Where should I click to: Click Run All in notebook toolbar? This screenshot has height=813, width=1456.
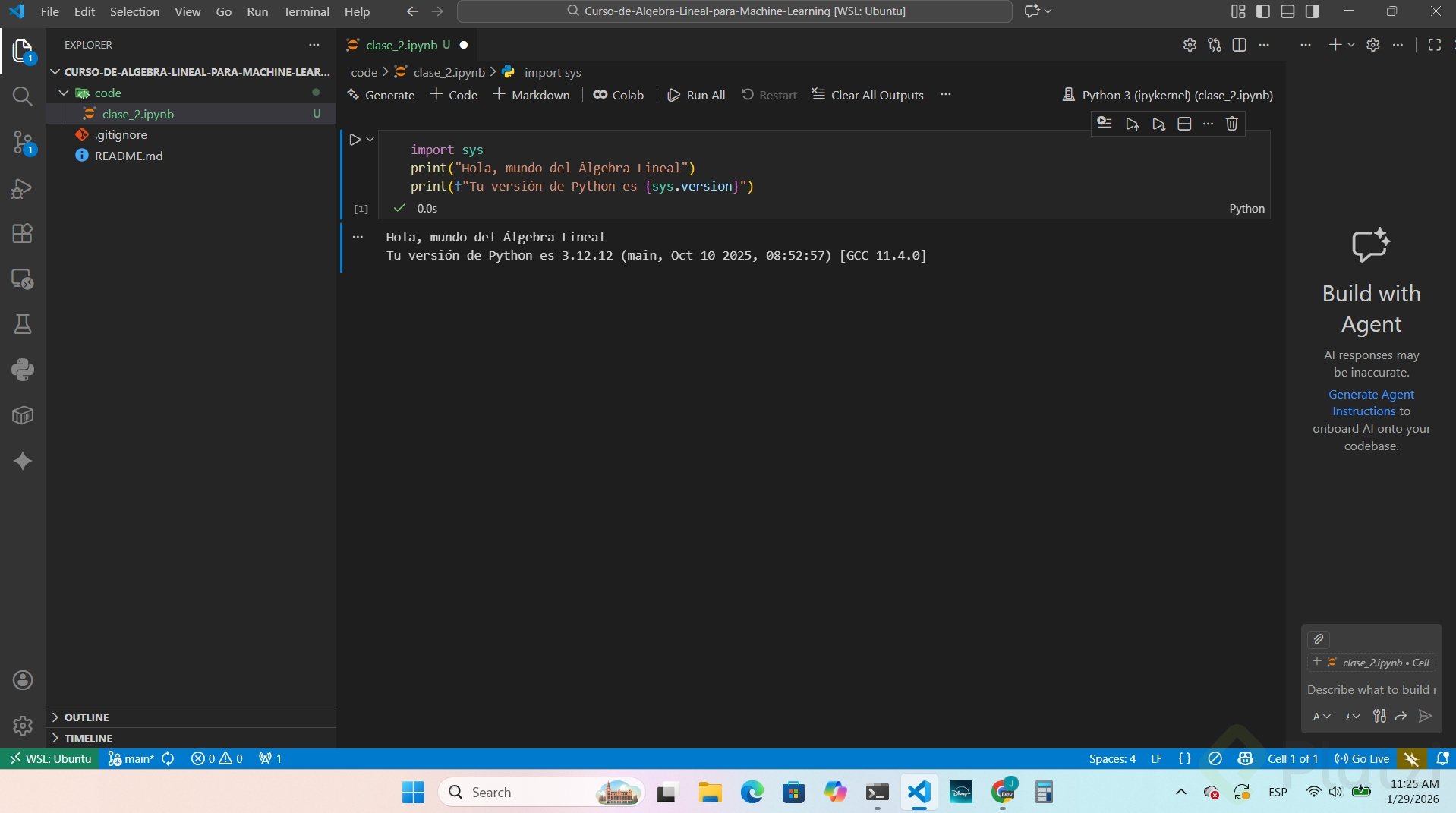696,95
